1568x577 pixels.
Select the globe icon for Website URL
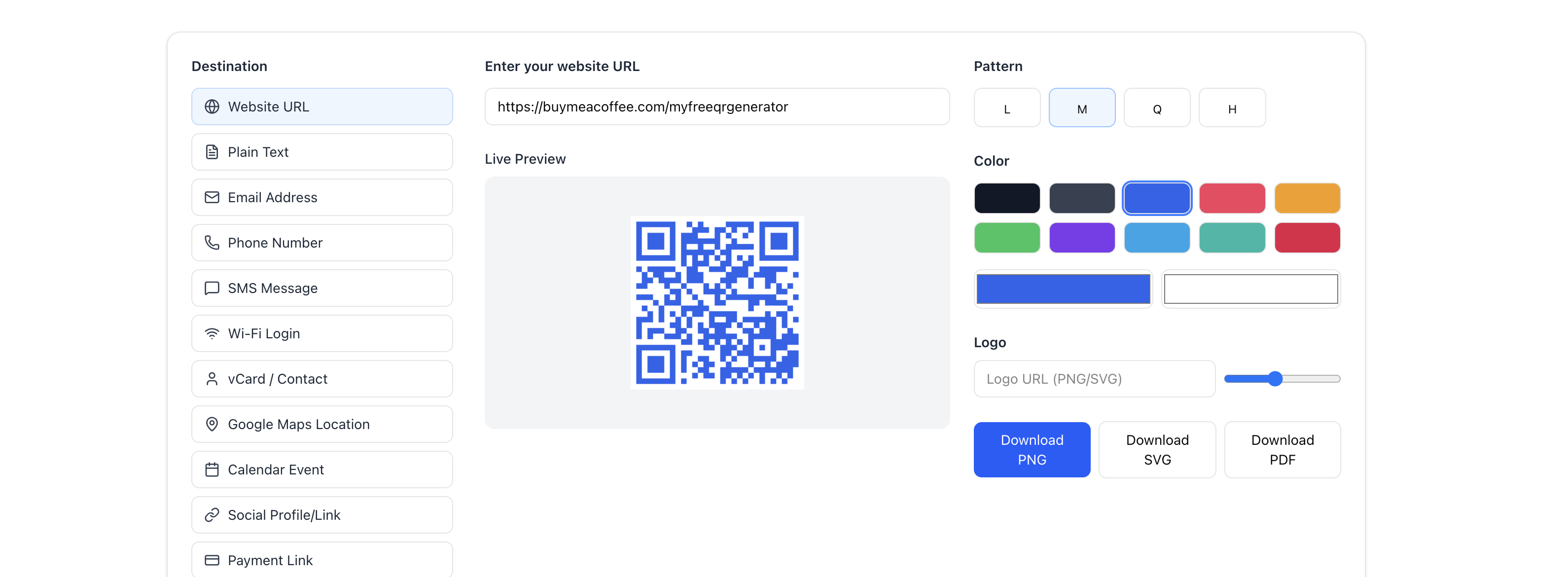point(211,107)
